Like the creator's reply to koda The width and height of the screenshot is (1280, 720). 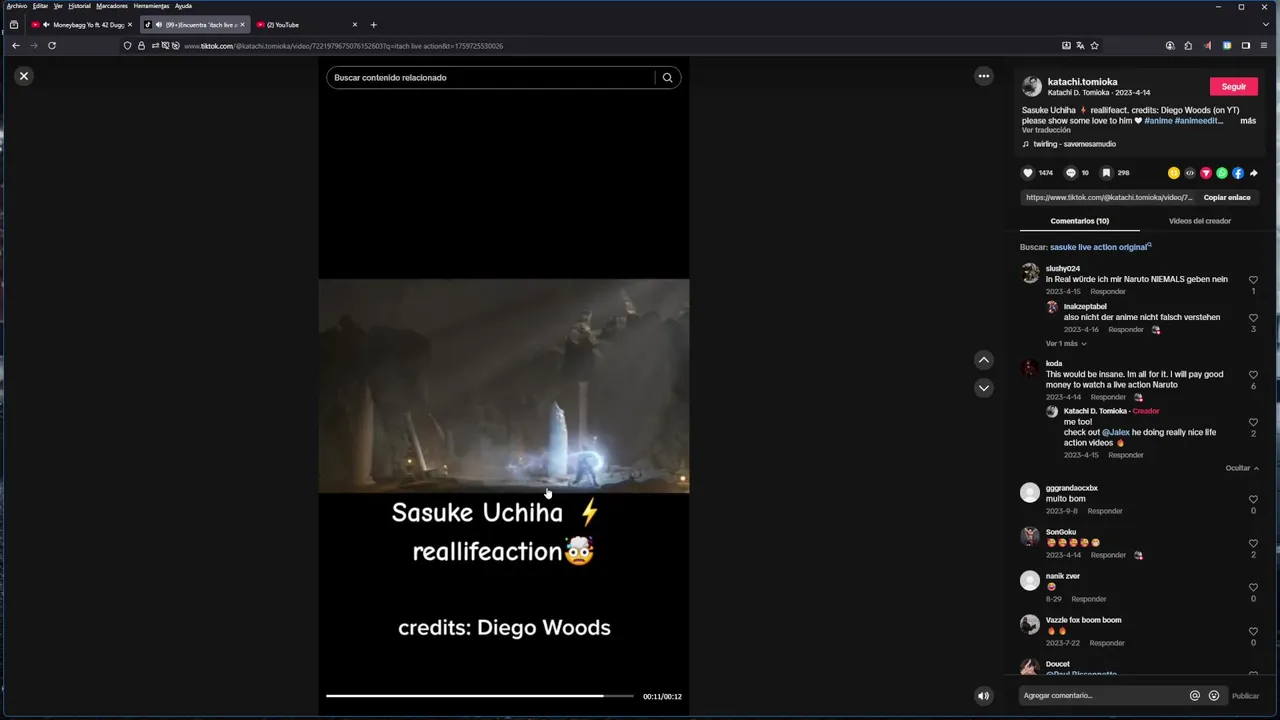pos(1253,422)
